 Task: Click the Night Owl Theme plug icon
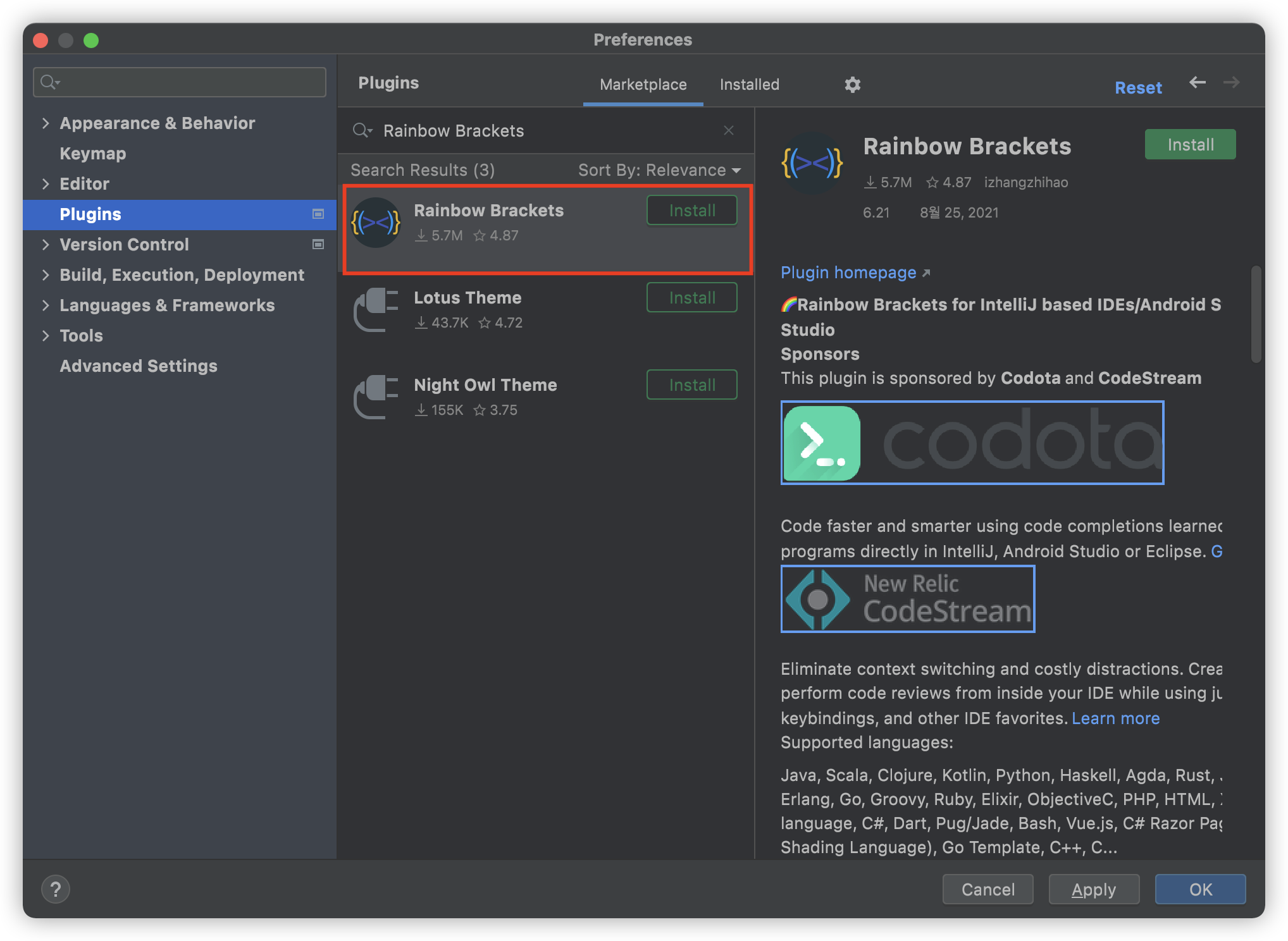pos(376,397)
